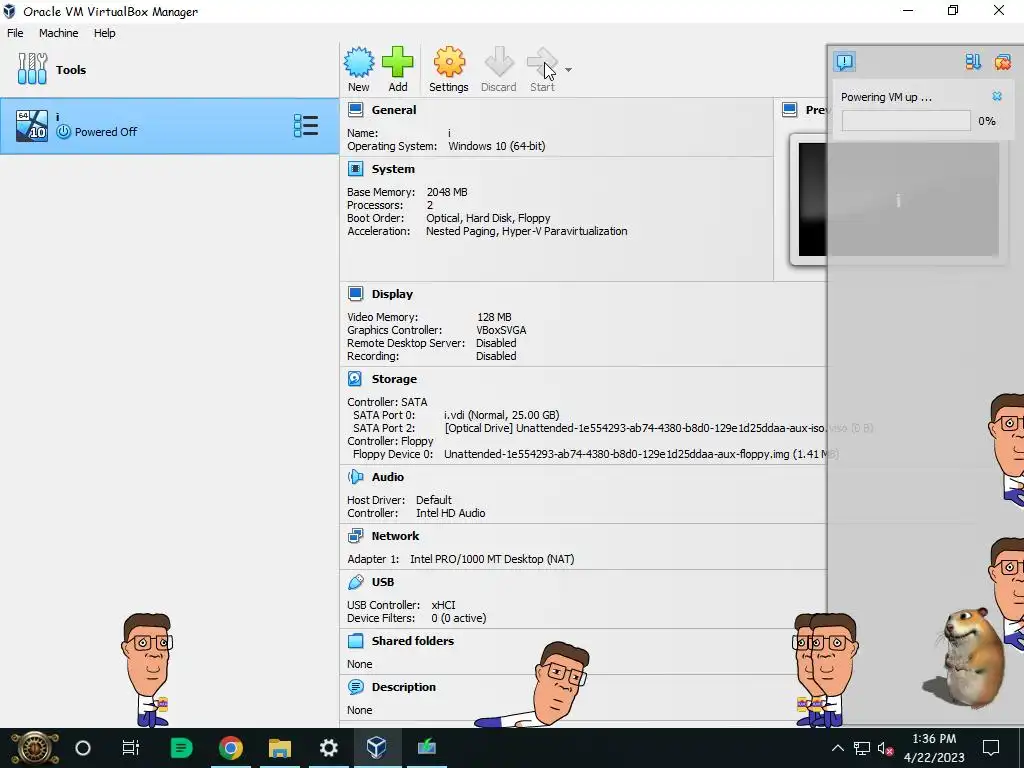Open Task View on the taskbar
The width and height of the screenshot is (1024, 768).
[131, 748]
